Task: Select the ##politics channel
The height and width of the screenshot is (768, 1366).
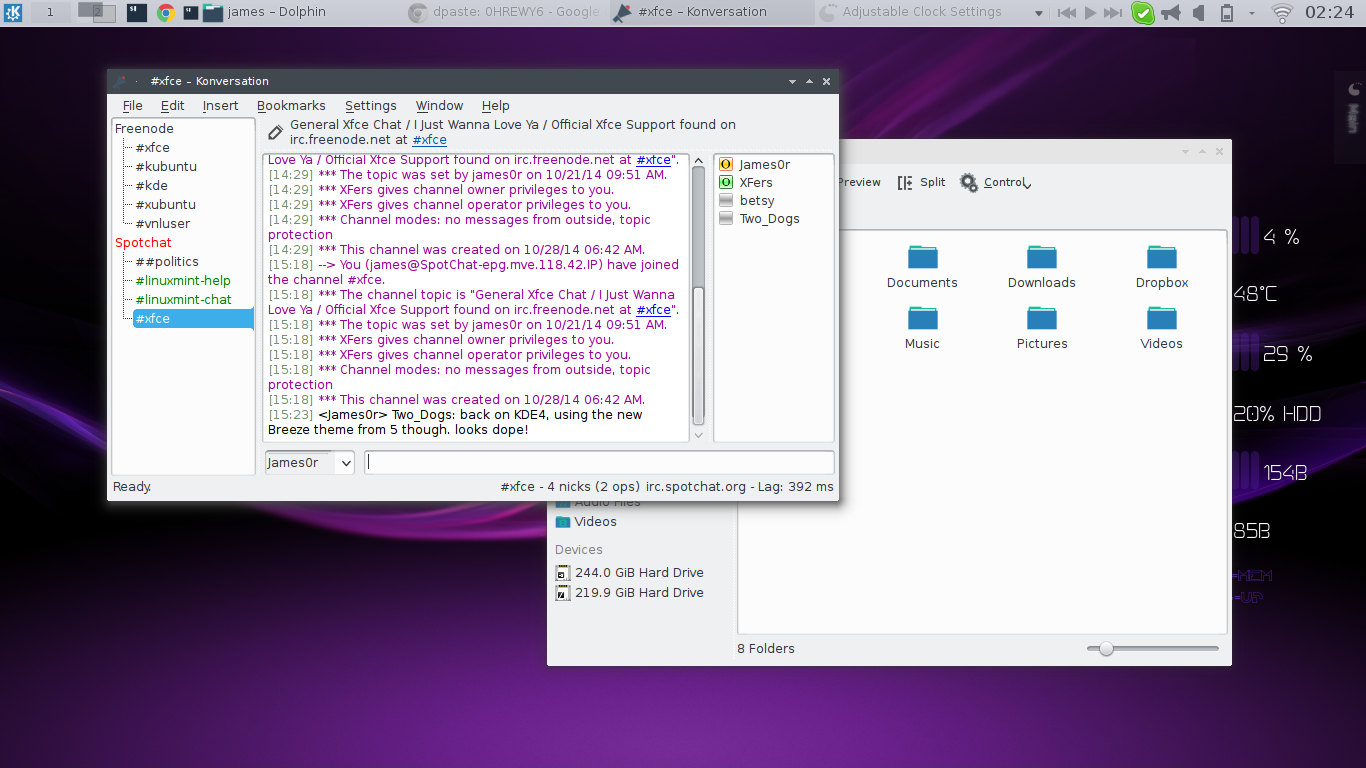Action: [167, 262]
